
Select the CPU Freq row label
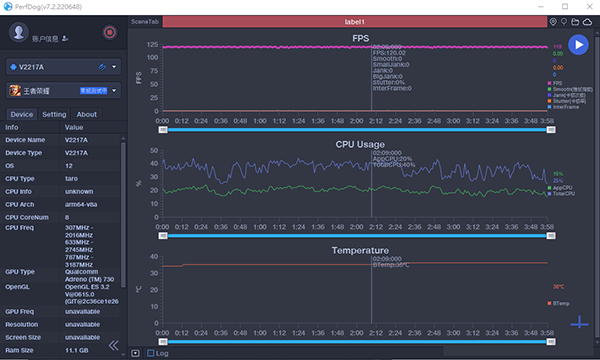tap(19, 228)
